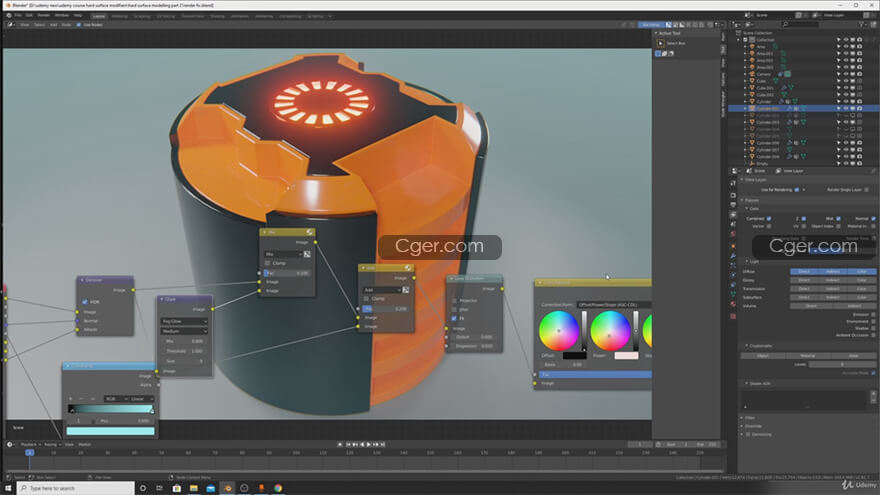Collapse the Cryptomatte panel
The image size is (880, 495).
[759, 346]
